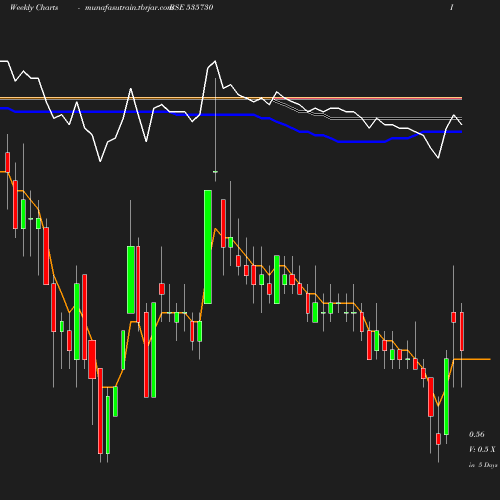
Task: Click the tallest green candlestick mid-chart
Action: tap(208, 247)
